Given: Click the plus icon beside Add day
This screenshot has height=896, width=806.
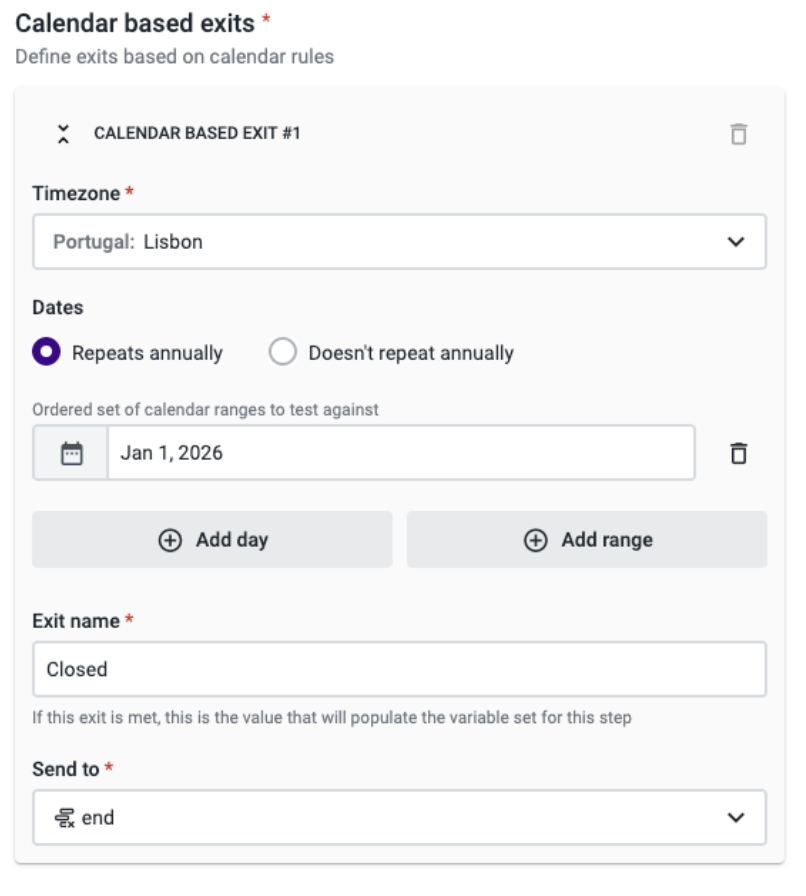Looking at the screenshot, I should (x=170, y=540).
